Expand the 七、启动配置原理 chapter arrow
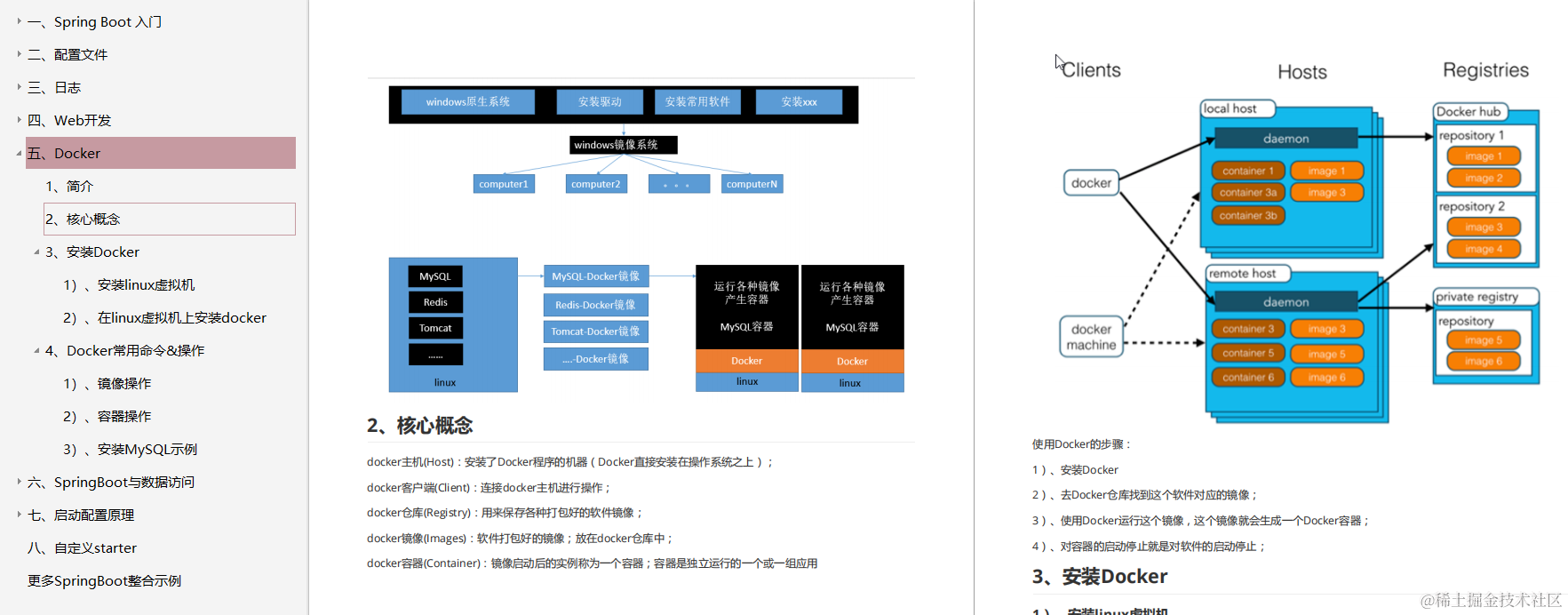The height and width of the screenshot is (615, 1568). [19, 515]
